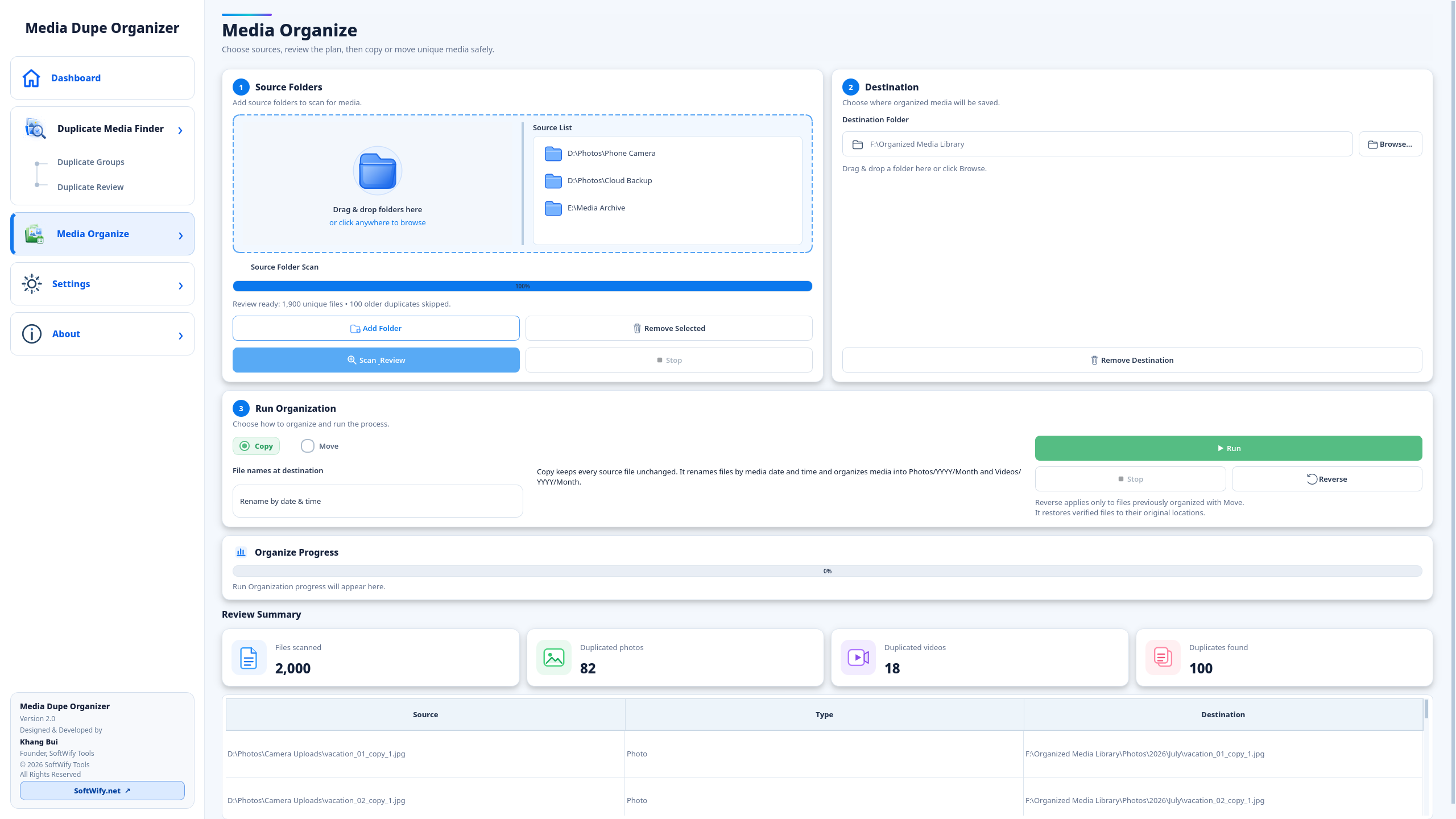Click the Settings gear icon

coord(32,284)
